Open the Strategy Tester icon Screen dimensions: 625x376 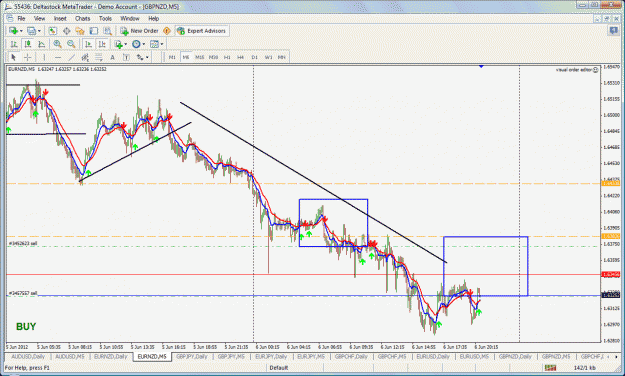(x=108, y=31)
